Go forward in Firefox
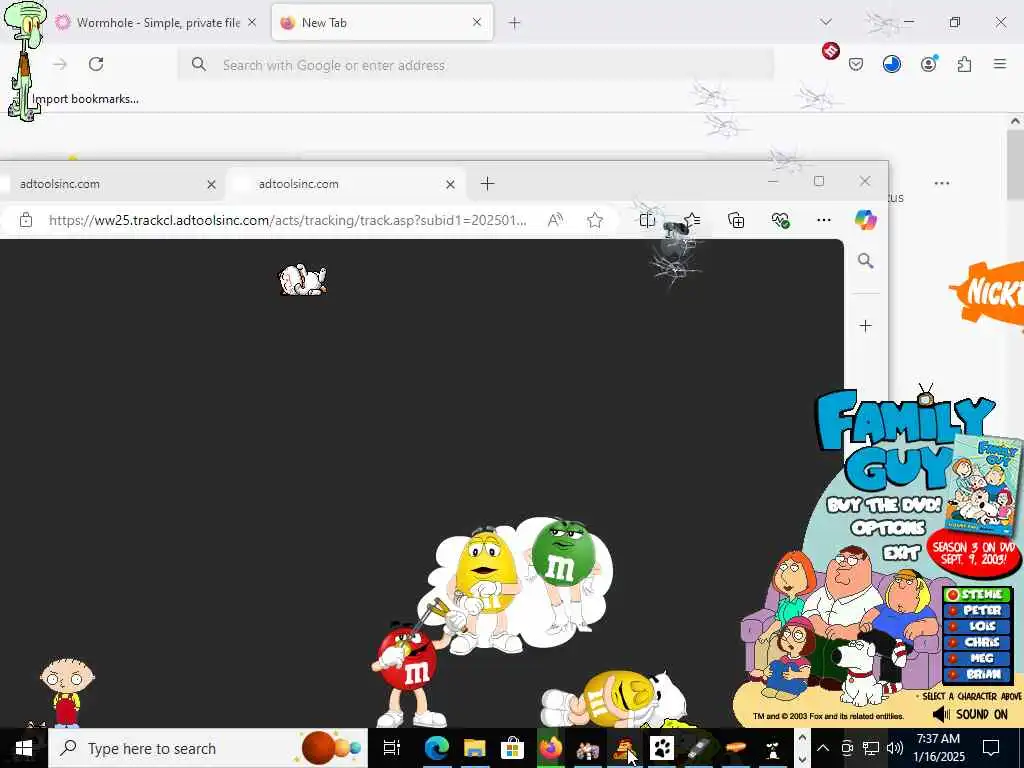 60,64
